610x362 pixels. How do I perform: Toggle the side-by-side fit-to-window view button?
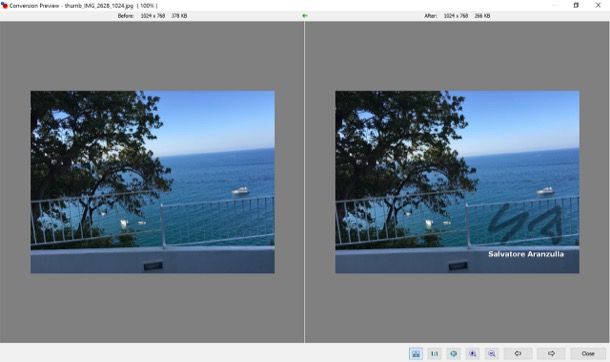point(416,353)
